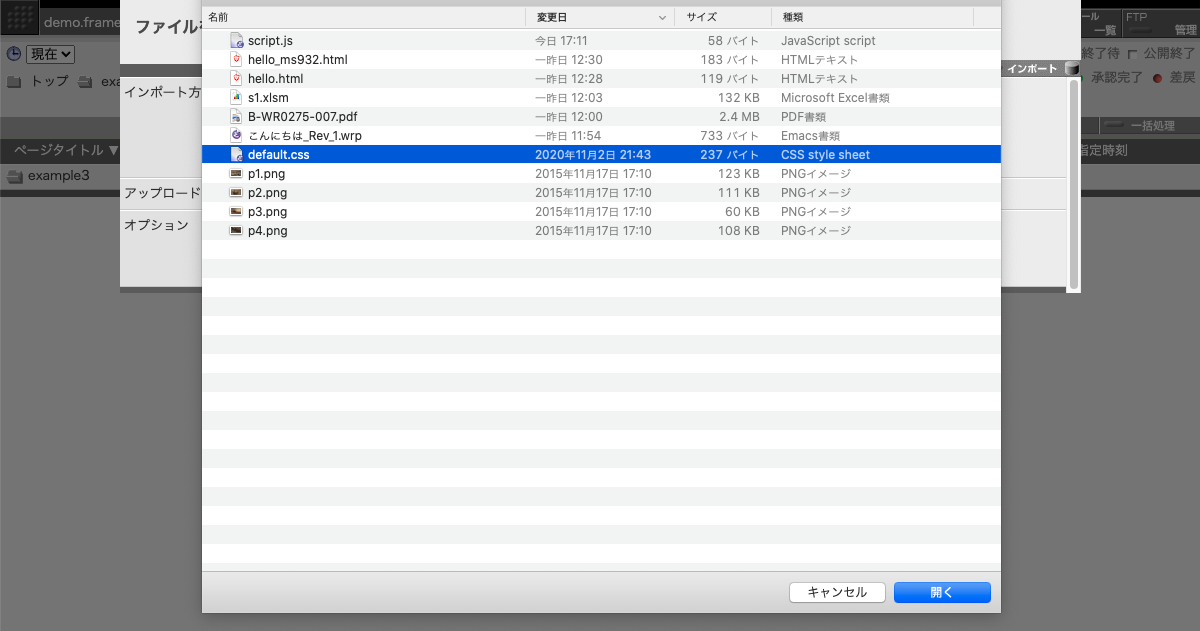1200x631 pixels.
Task: Toggle the 公開終了 checkbox
Action: 1133,54
